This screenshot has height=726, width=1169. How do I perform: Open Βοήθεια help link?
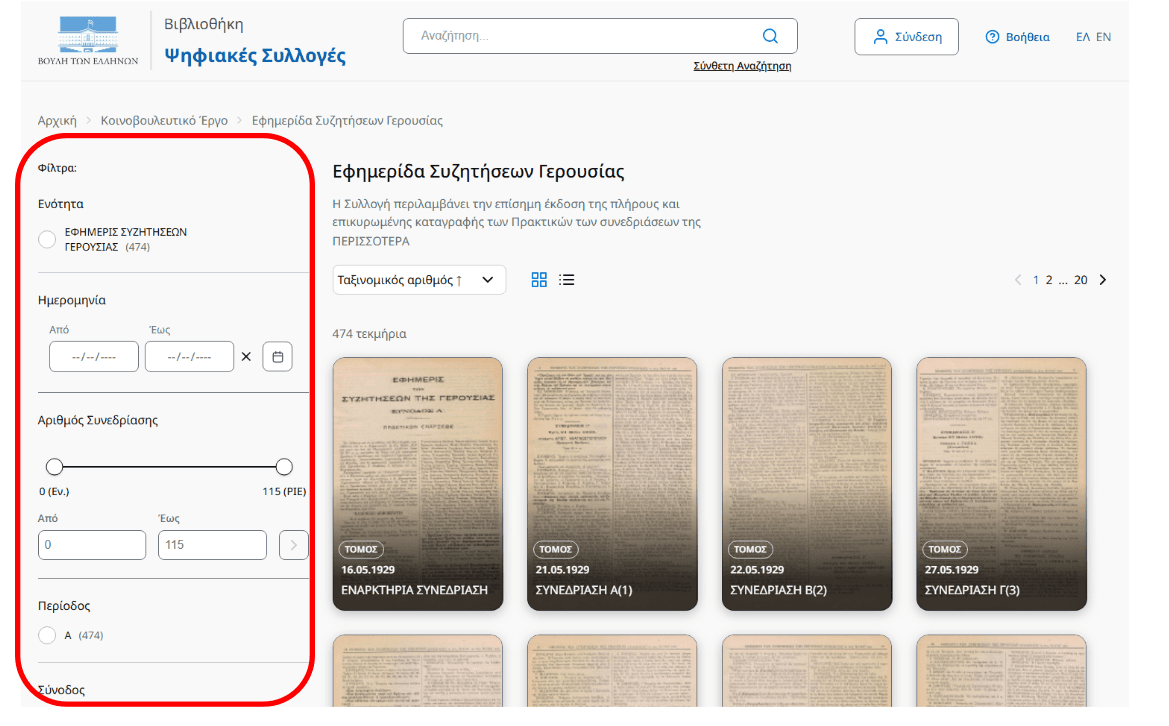pos(1018,37)
